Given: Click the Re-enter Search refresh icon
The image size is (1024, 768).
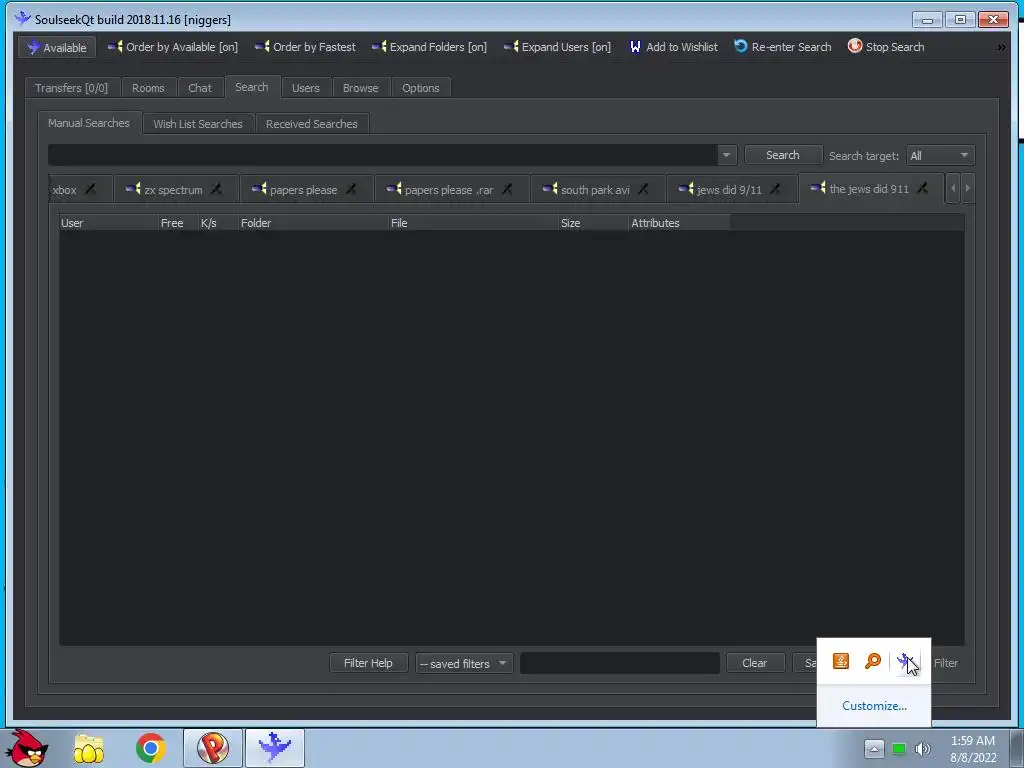Looking at the screenshot, I should click(x=741, y=46).
